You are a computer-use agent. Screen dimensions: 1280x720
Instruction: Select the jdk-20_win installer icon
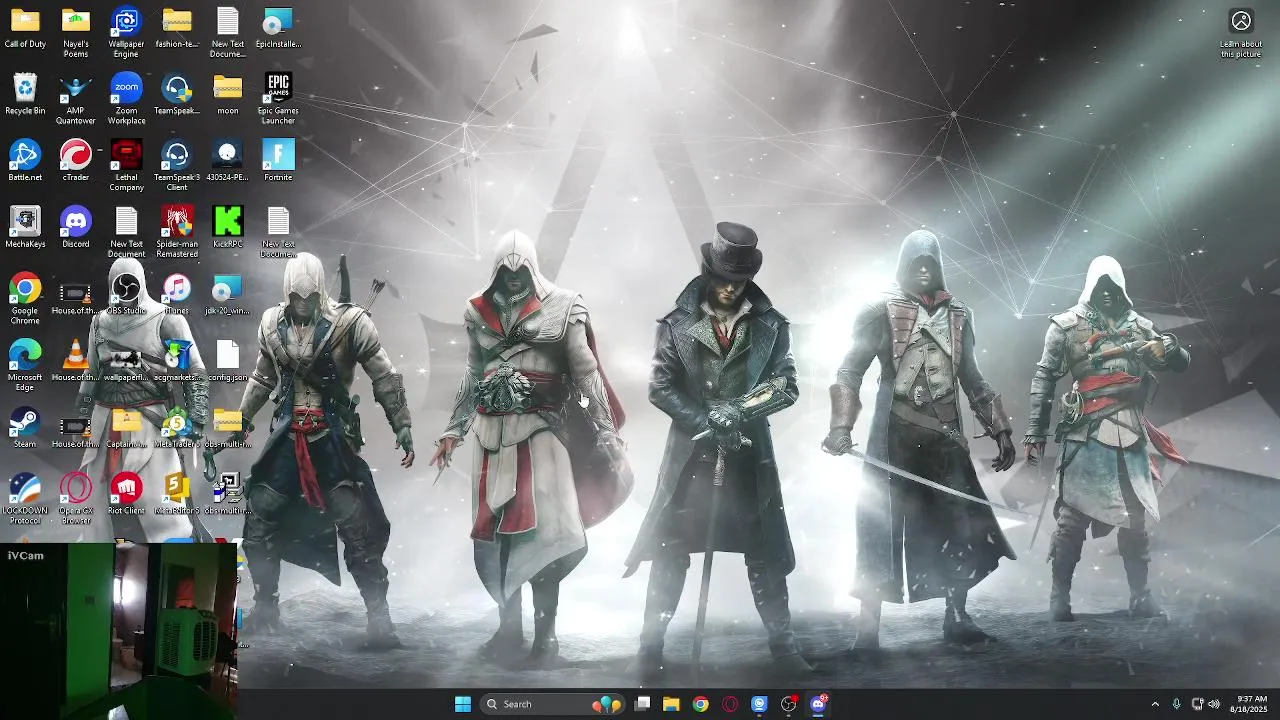tap(228, 295)
